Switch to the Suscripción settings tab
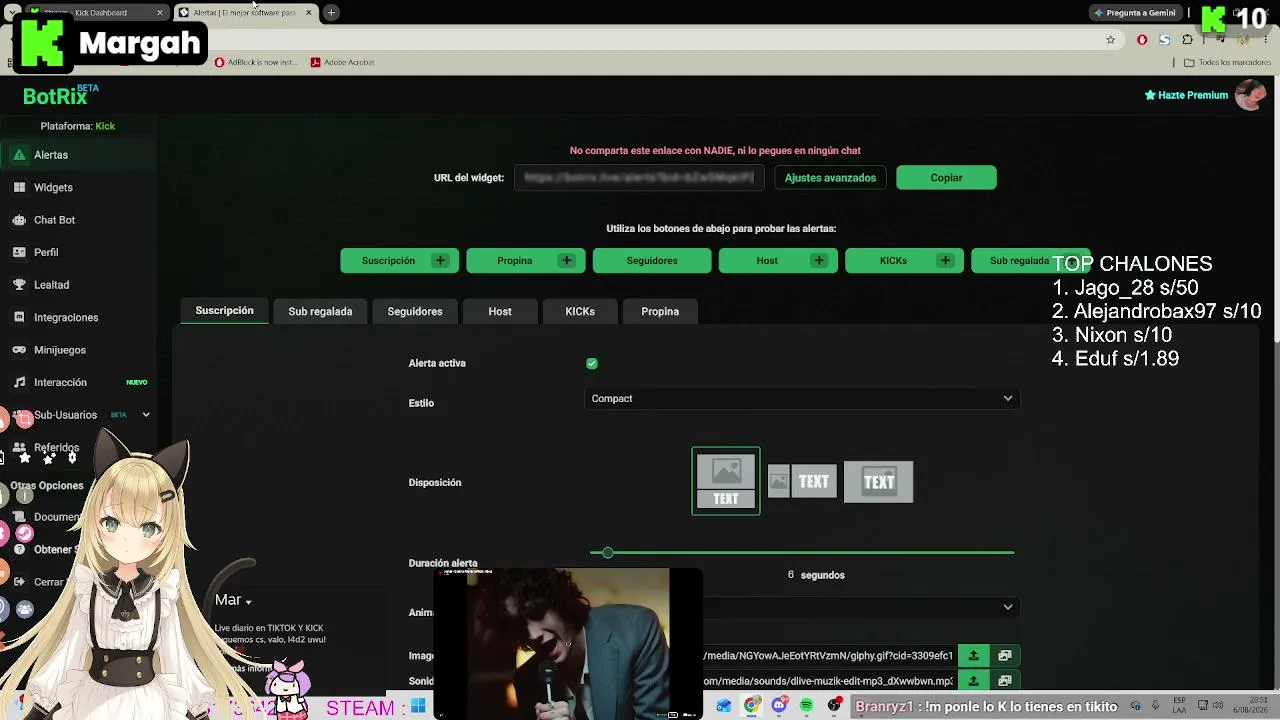1280x720 pixels. pyautogui.click(x=225, y=311)
